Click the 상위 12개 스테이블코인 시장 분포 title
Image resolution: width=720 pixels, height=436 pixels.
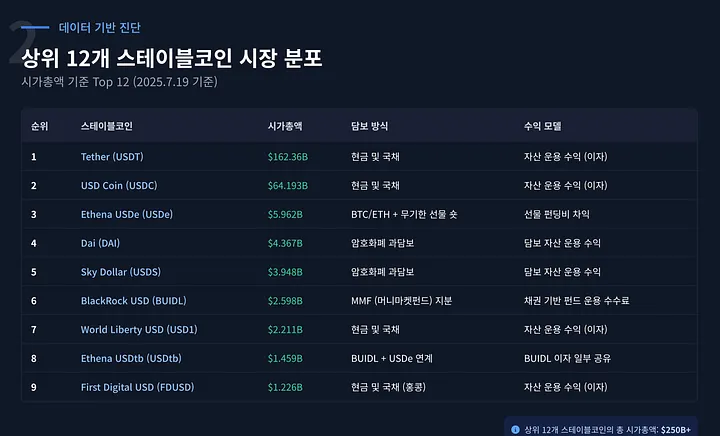(172, 56)
